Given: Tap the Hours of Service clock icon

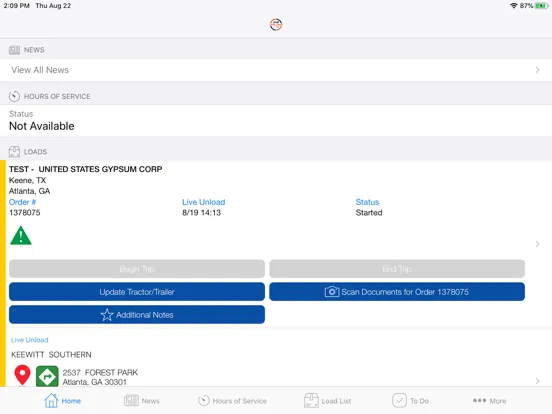Looking at the screenshot, I should tap(14, 96).
